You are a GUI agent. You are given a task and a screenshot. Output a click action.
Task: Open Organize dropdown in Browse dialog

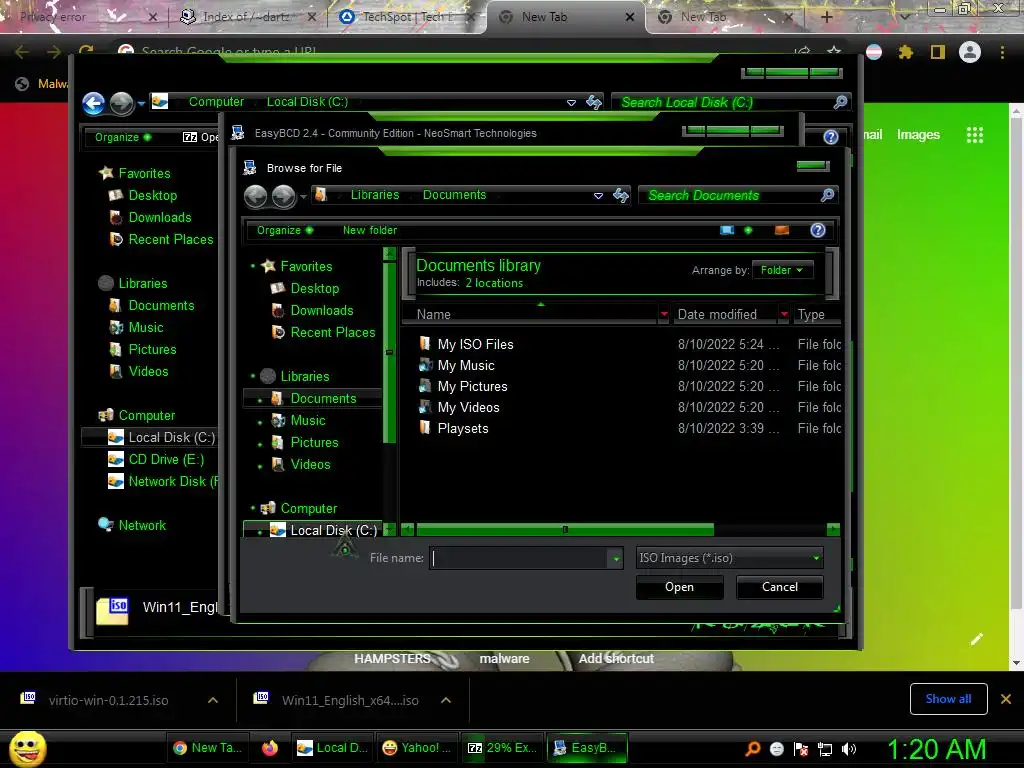tap(285, 230)
